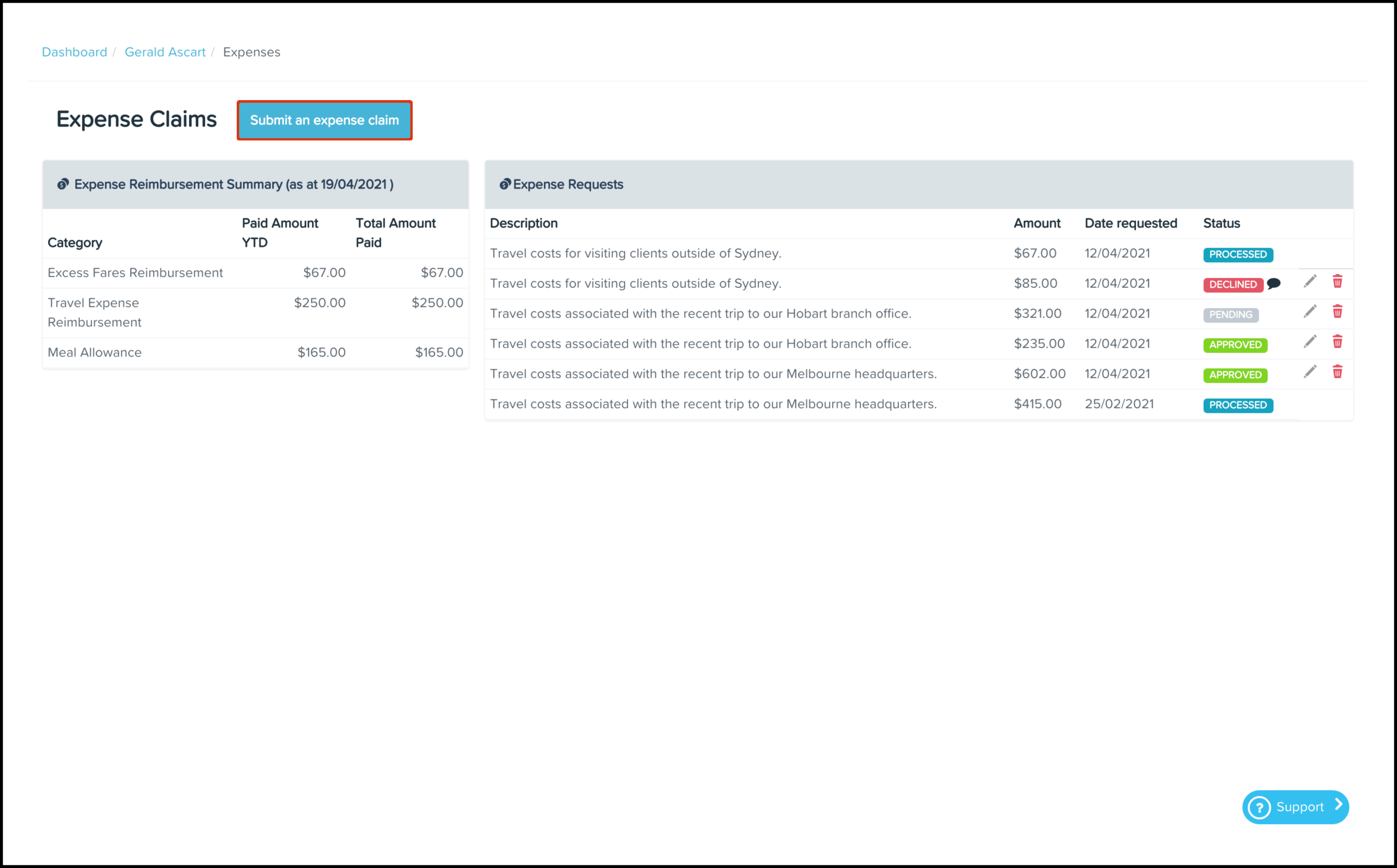Delete the pending $321.00 Hobart claim

click(x=1337, y=312)
